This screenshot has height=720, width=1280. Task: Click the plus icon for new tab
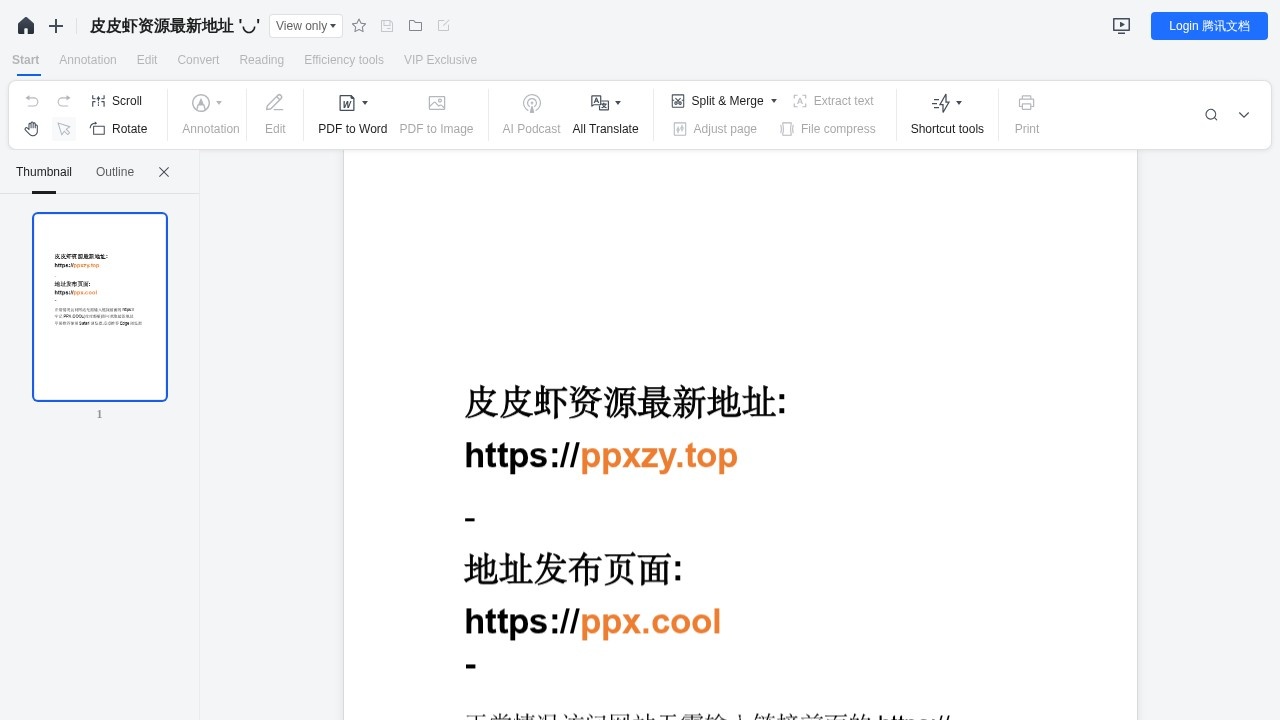click(x=56, y=26)
